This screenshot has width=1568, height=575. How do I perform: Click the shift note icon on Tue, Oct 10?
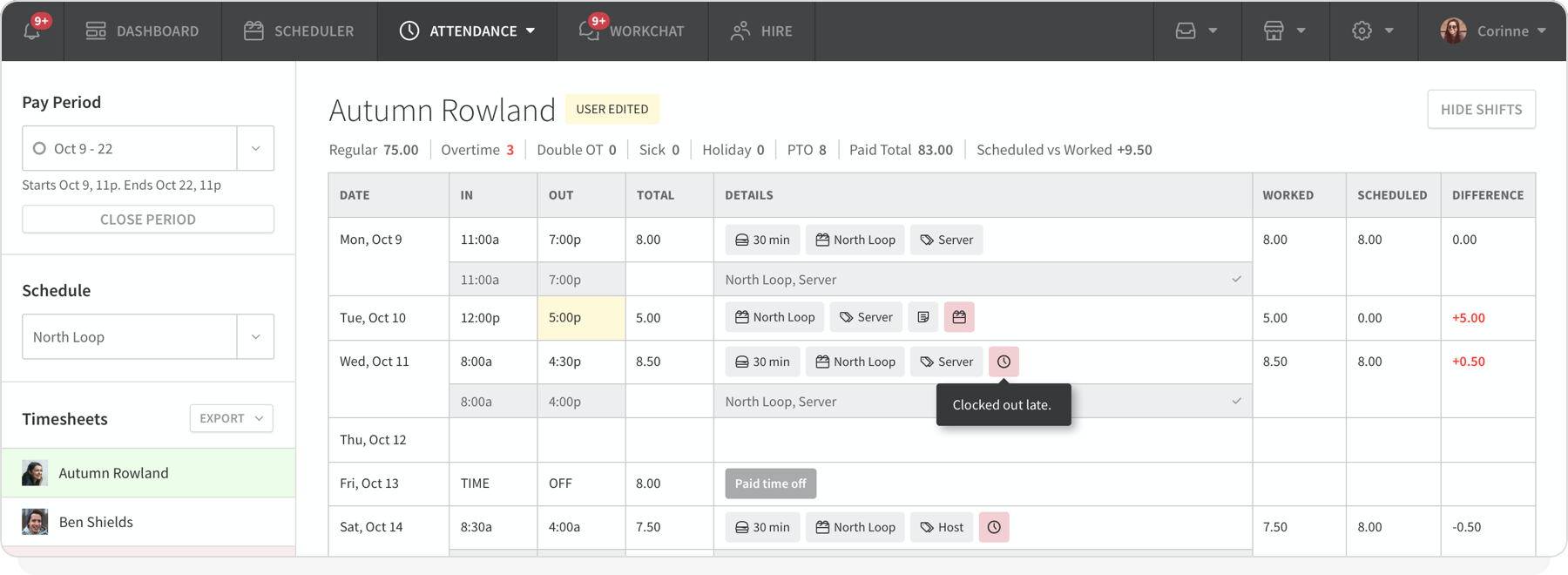923,318
